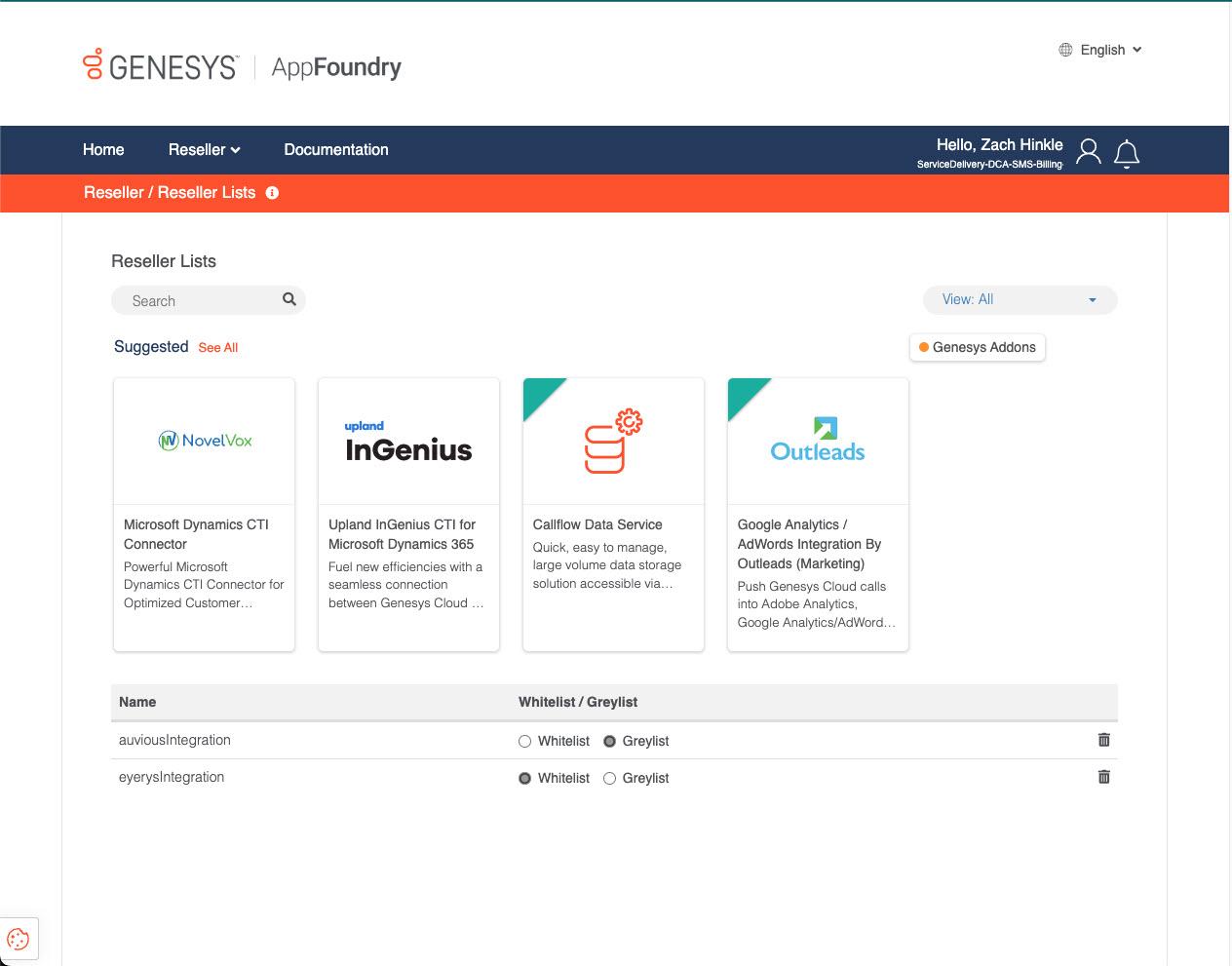The height and width of the screenshot is (966, 1232).
Task: Click the search magnifier icon
Action: tap(289, 299)
